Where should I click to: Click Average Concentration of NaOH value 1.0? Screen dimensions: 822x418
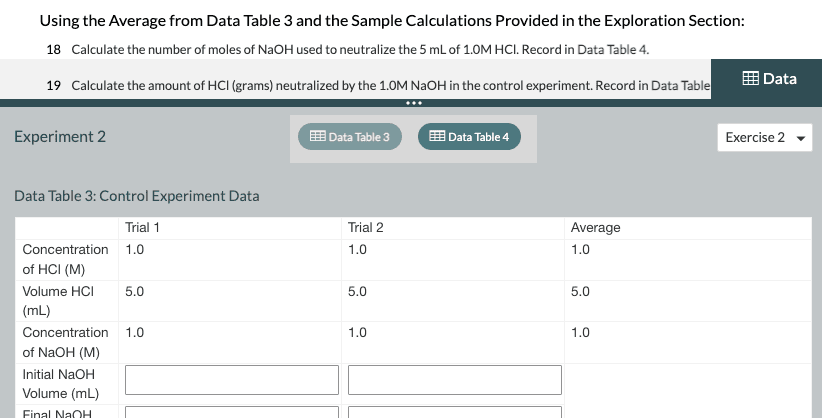[x=580, y=333]
